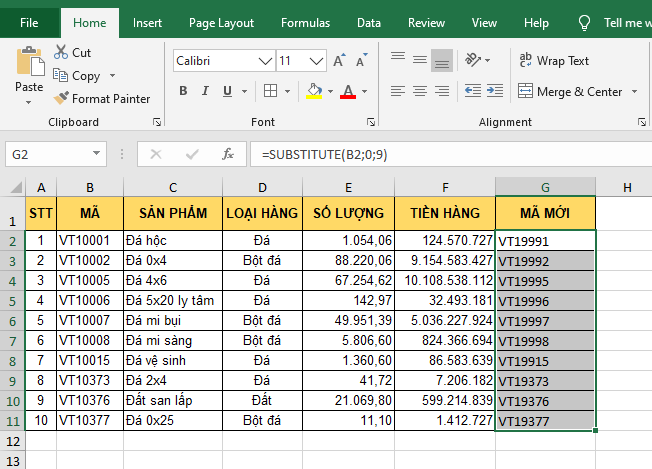Open the font name Calibri dropdown
This screenshot has width=652, height=469.
point(265,61)
